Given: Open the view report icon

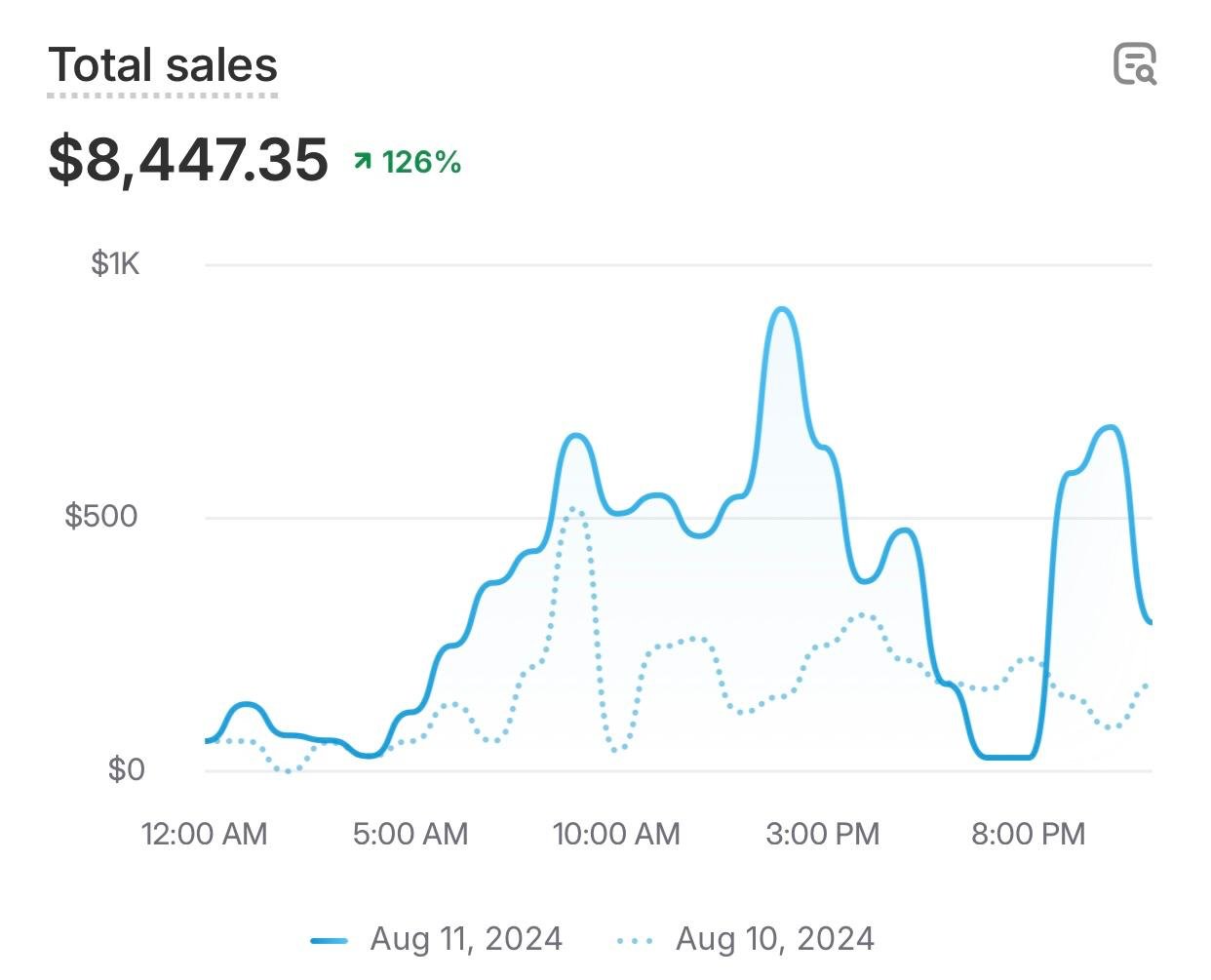Looking at the screenshot, I should (x=1135, y=64).
